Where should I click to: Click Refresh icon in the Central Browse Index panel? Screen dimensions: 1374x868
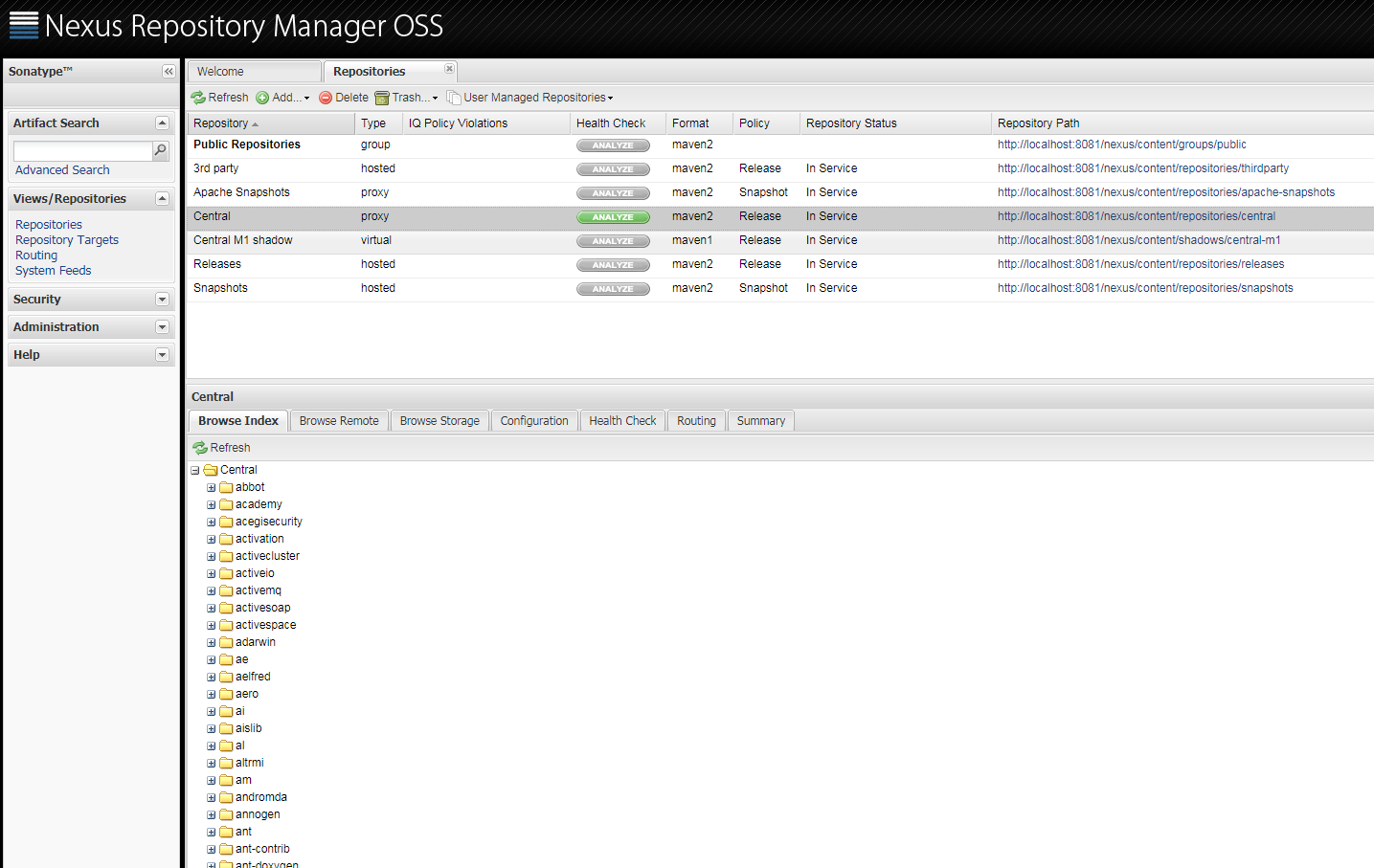click(x=200, y=448)
